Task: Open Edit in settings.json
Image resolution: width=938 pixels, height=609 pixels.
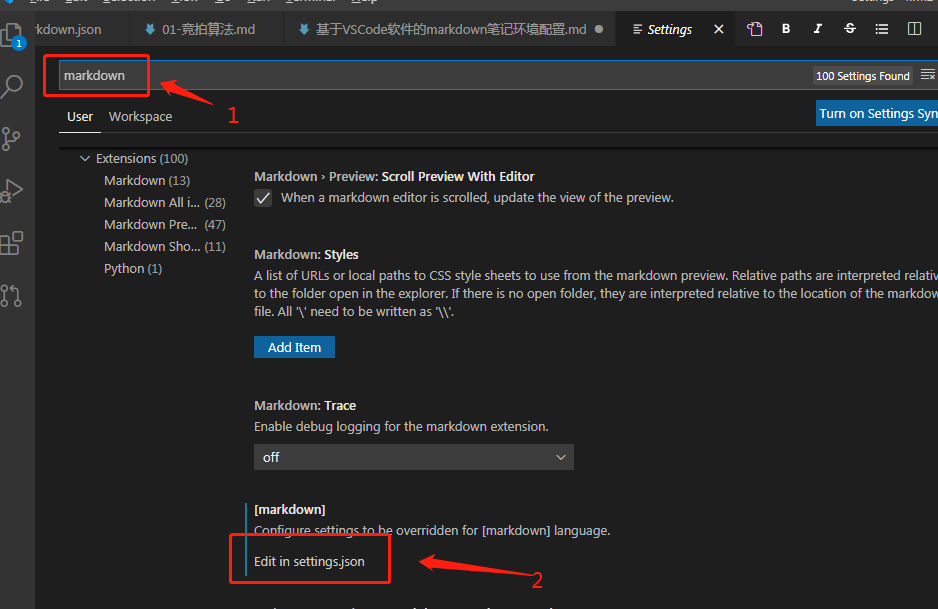Action: coord(308,562)
